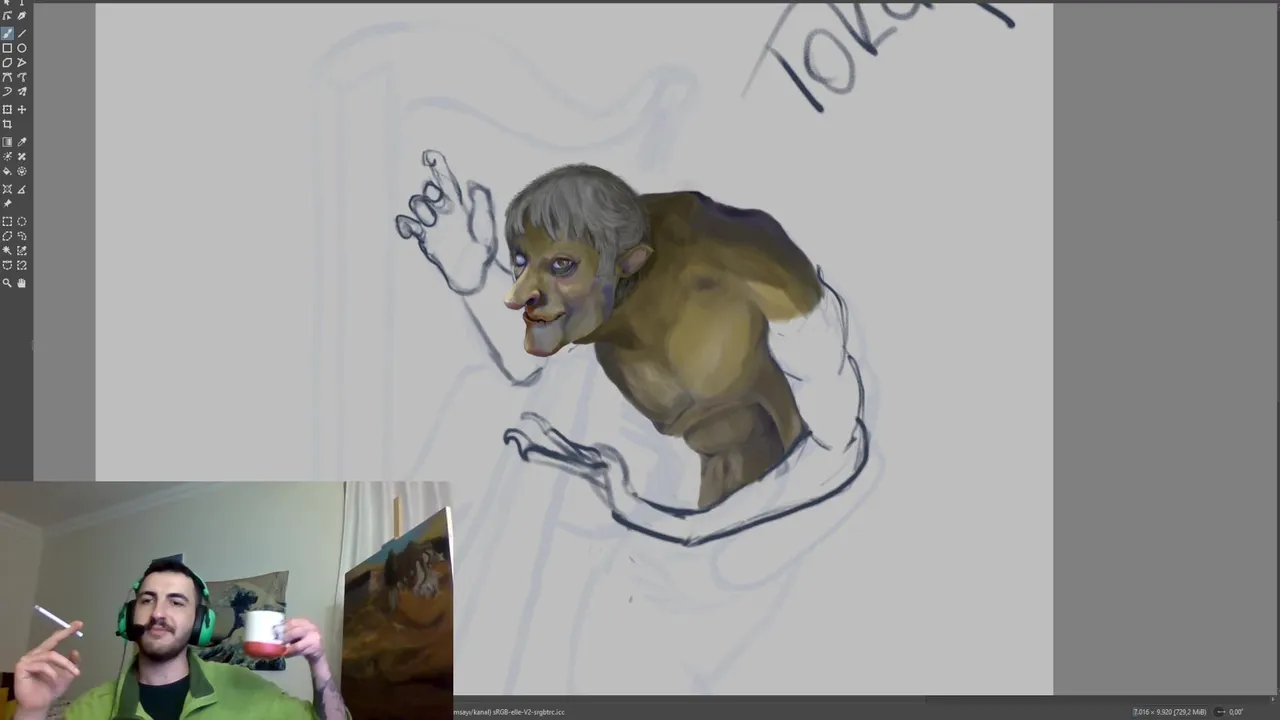Select the Reference Images pin tool
This screenshot has height=720, width=1280.
point(7,204)
